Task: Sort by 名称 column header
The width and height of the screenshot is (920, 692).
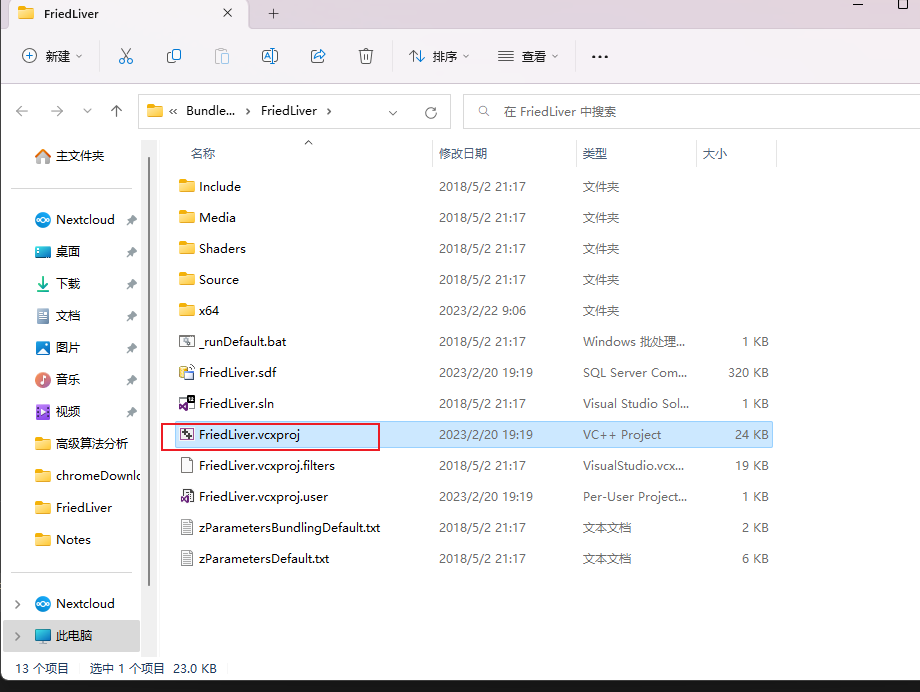Action: pyautogui.click(x=203, y=154)
